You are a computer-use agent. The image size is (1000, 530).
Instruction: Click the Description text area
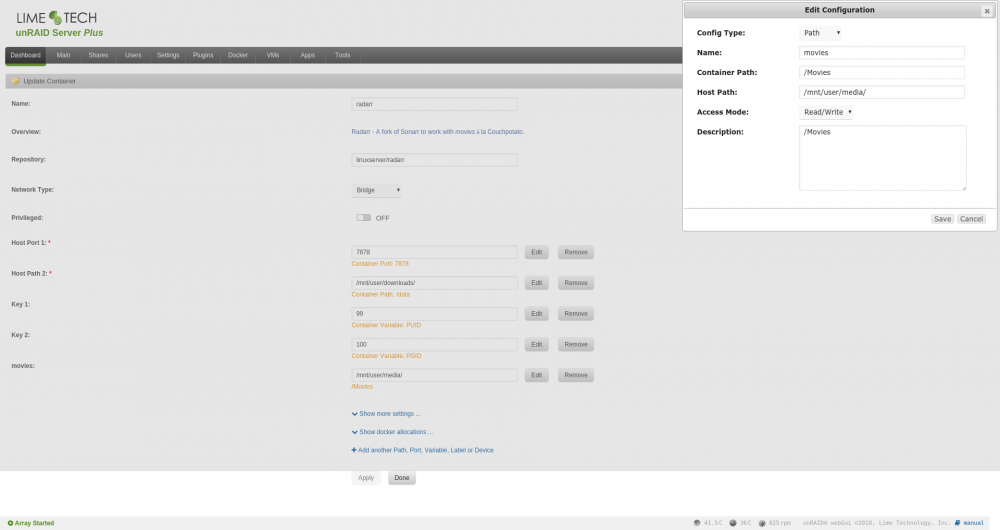point(883,158)
